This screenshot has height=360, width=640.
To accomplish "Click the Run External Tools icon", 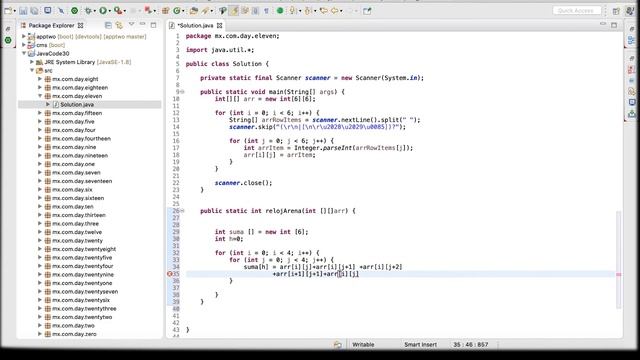I will 118,11.
